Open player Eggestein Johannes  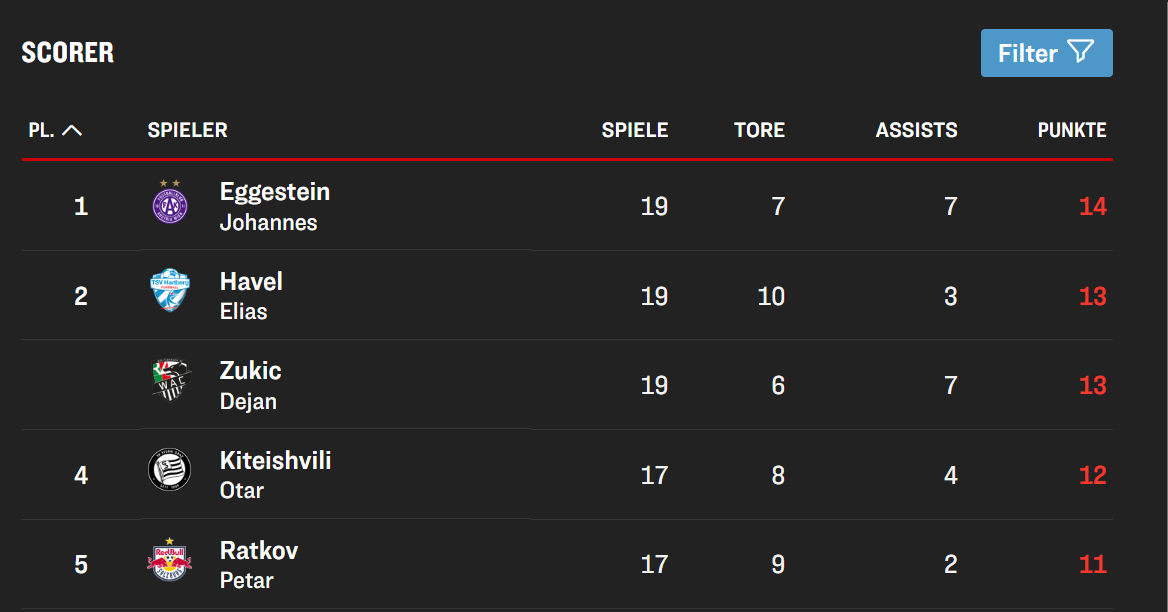[x=274, y=206]
